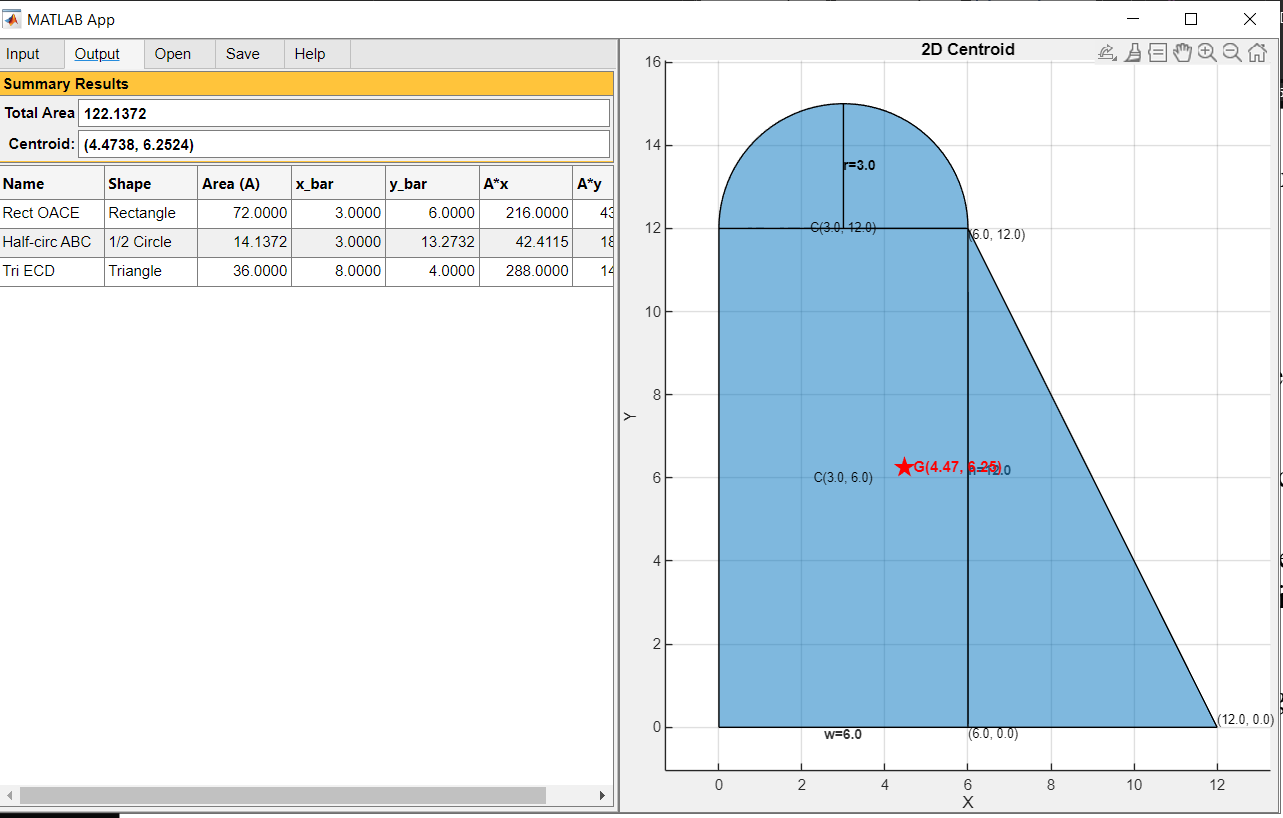The height and width of the screenshot is (818, 1283).
Task: Select the 'Half-circ ABC' name cell
Action: (52, 242)
